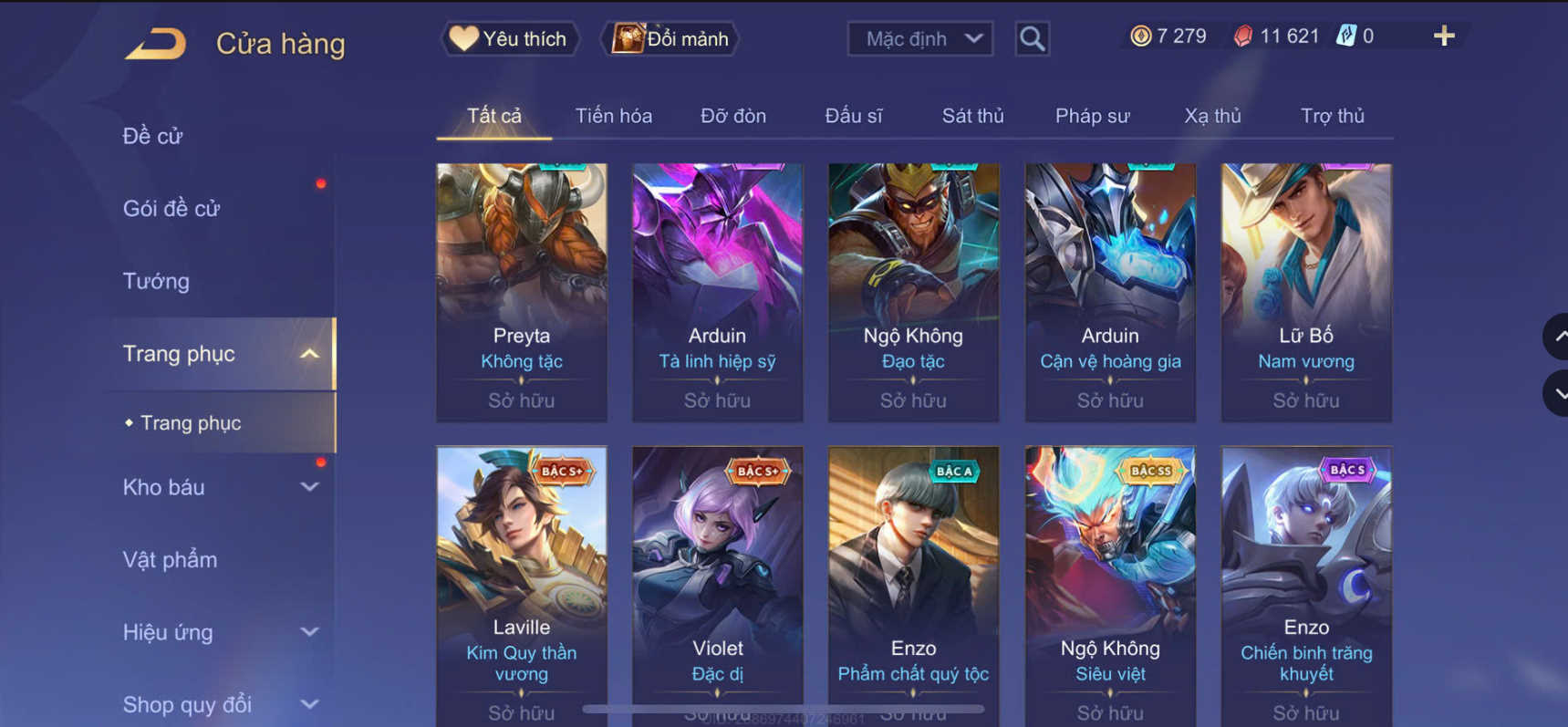1568x727 pixels.
Task: Open the search magnifier icon
Action: [x=1032, y=38]
